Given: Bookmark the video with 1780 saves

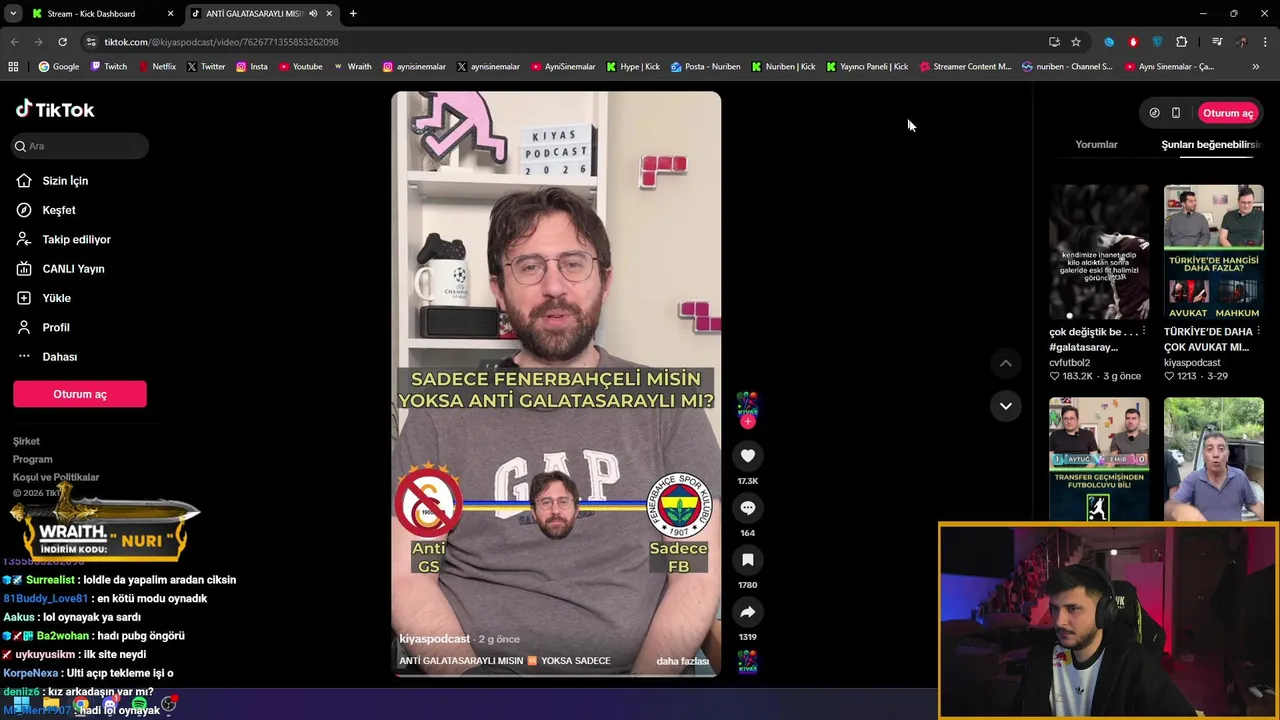Looking at the screenshot, I should click(747, 560).
